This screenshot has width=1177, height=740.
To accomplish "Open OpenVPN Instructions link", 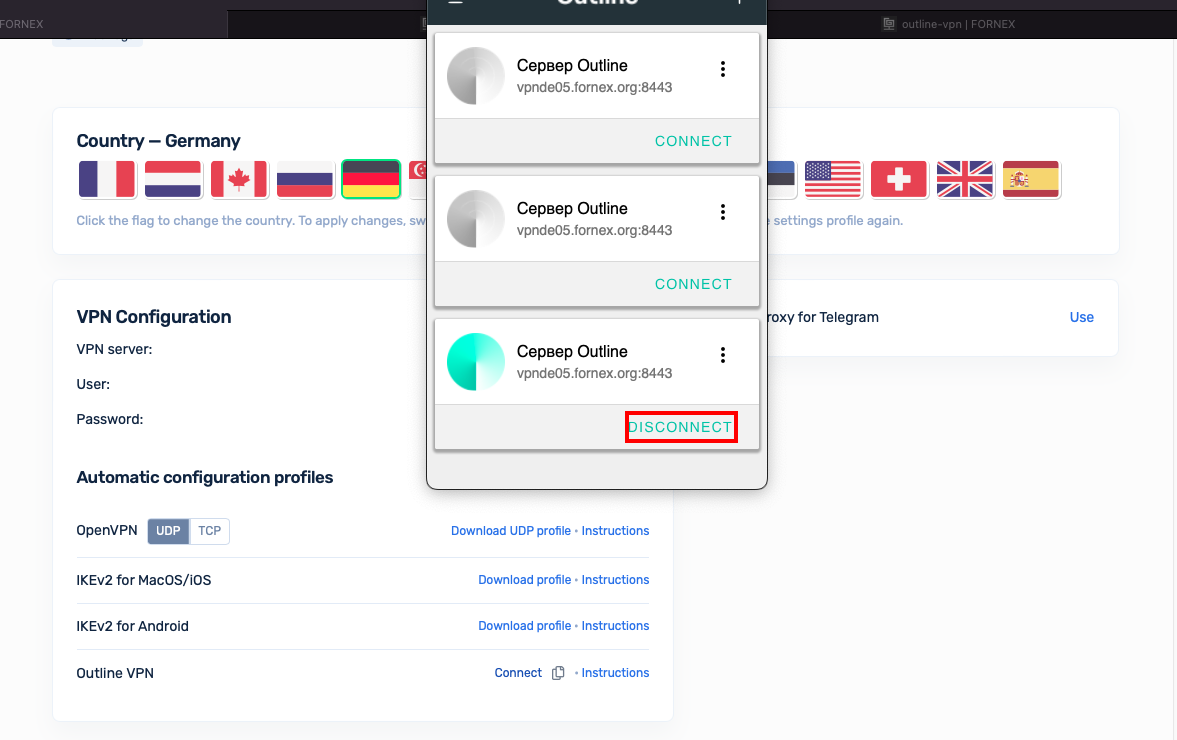I will pos(615,531).
